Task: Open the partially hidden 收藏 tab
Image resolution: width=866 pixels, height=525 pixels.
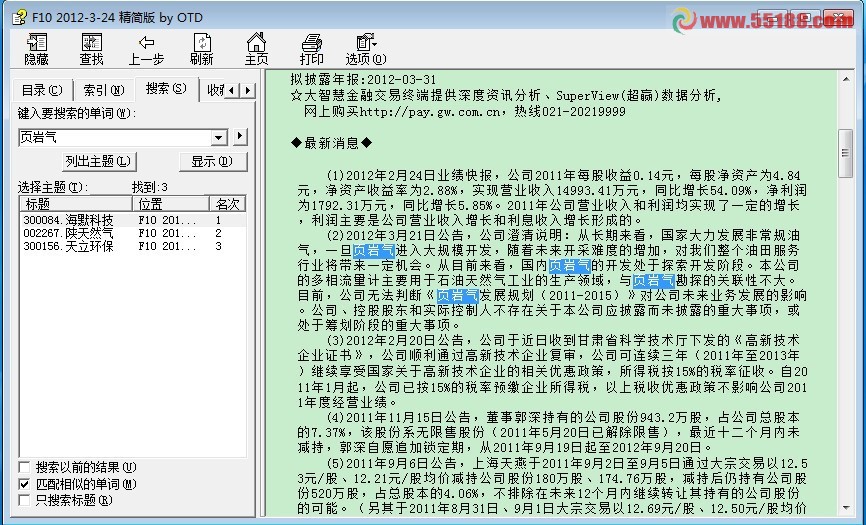Action: [214, 90]
